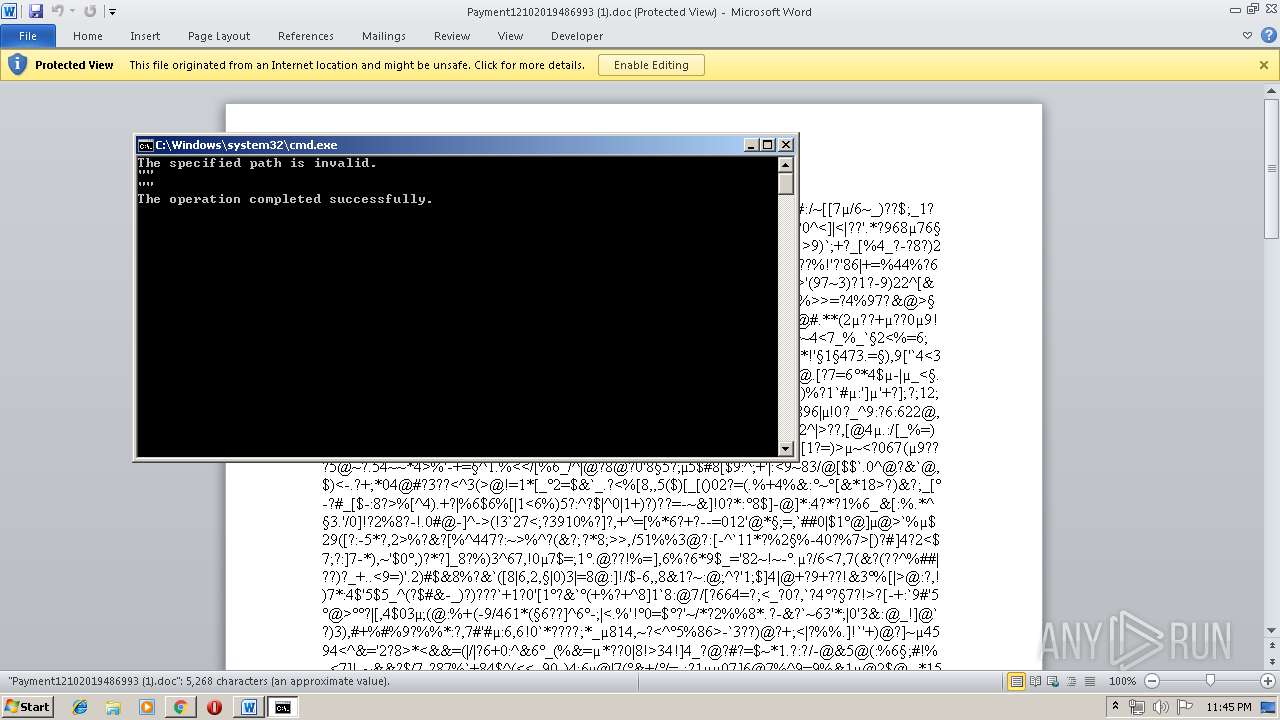Click 'Click for more details' message text
This screenshot has height=720, width=1280.
(x=529, y=65)
